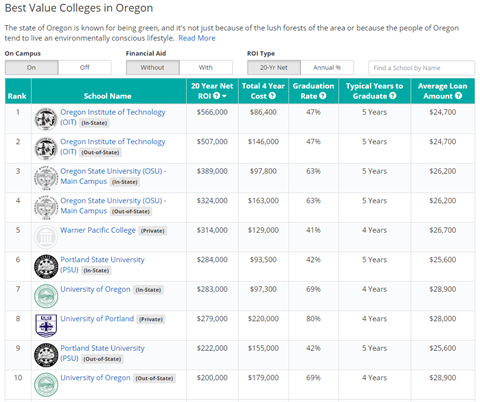This screenshot has height=402, width=480.
Task: Click the Best Value Colleges in Oregon heading
Action: (79, 8)
